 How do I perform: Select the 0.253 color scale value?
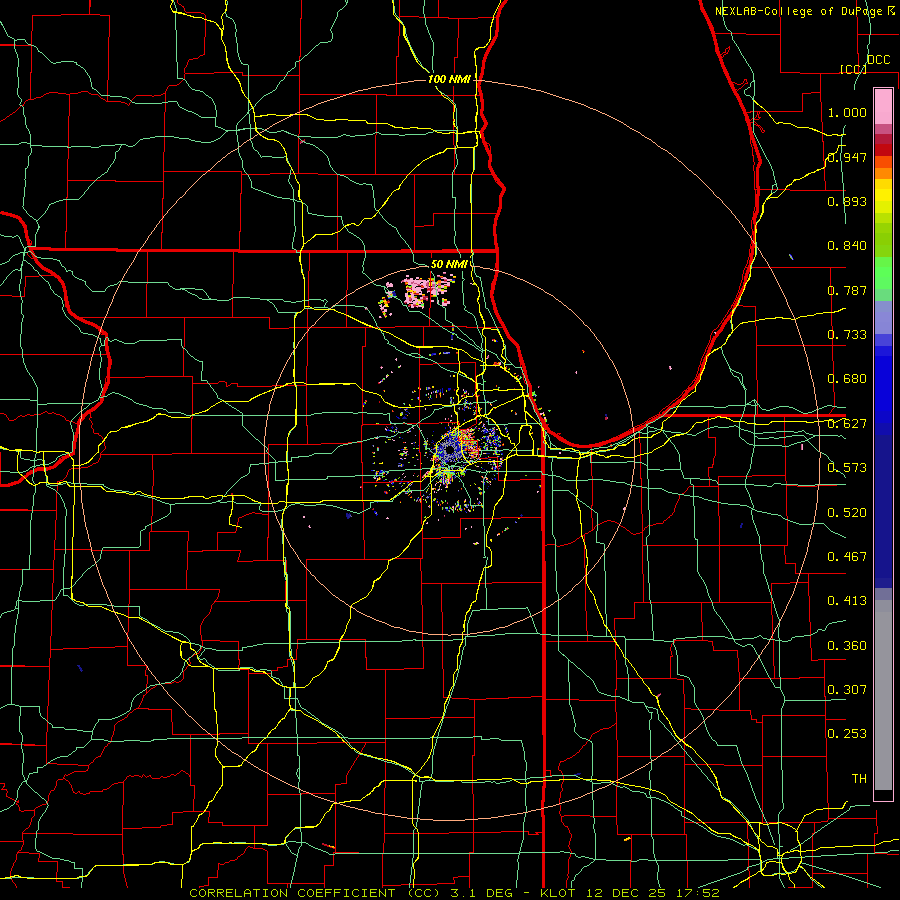[x=847, y=734]
